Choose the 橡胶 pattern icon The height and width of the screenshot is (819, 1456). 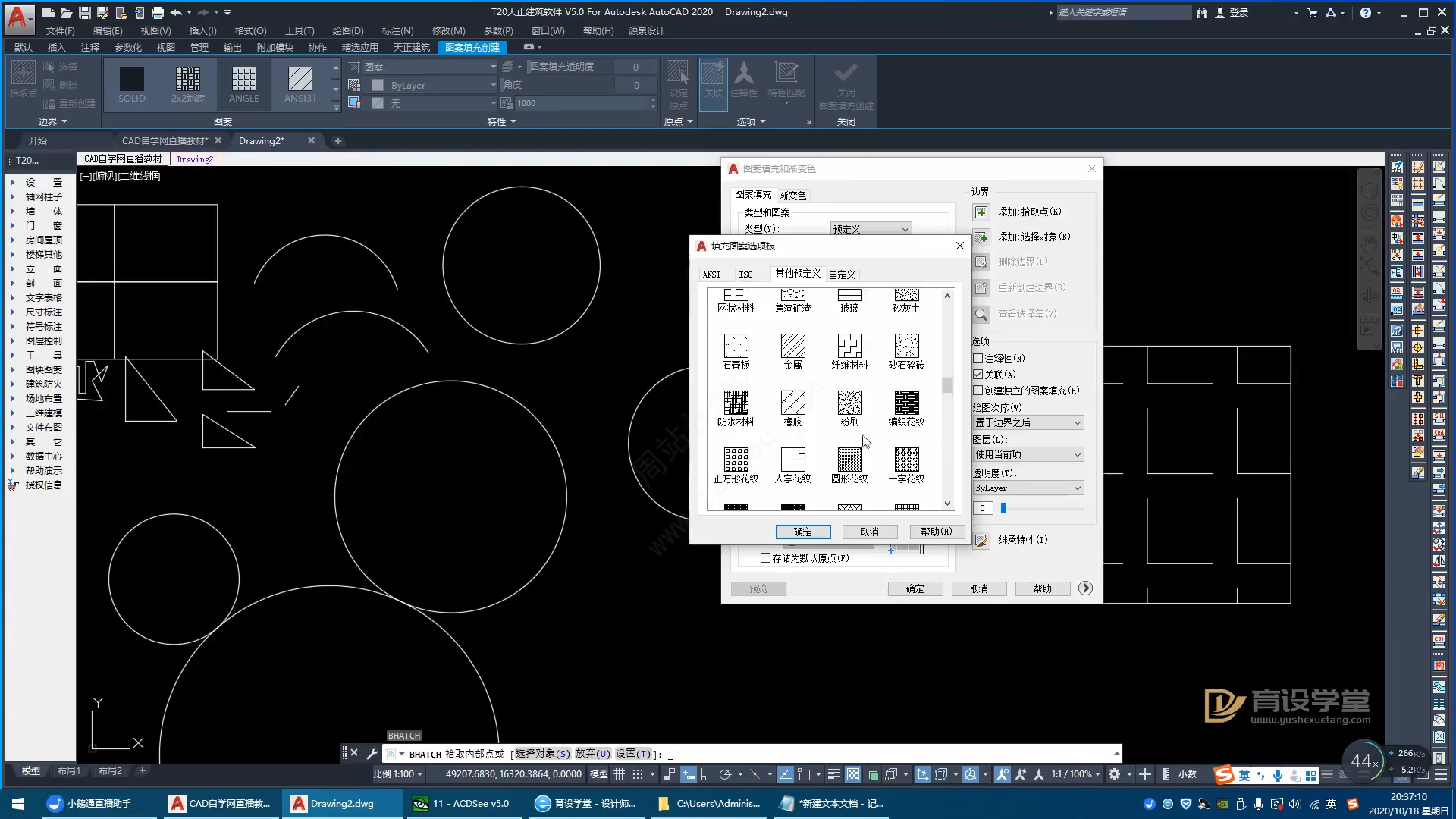pyautogui.click(x=792, y=403)
